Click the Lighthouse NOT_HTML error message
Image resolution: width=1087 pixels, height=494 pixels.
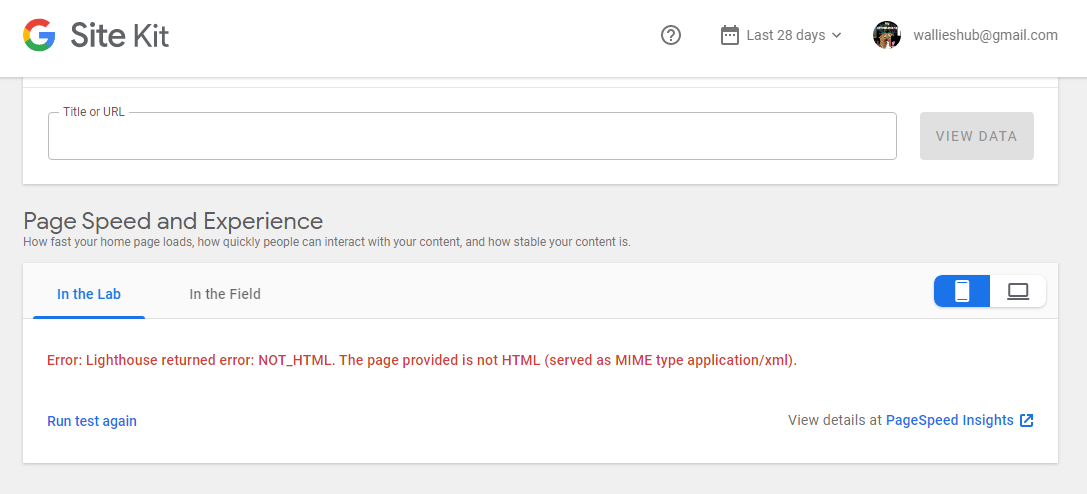point(422,360)
